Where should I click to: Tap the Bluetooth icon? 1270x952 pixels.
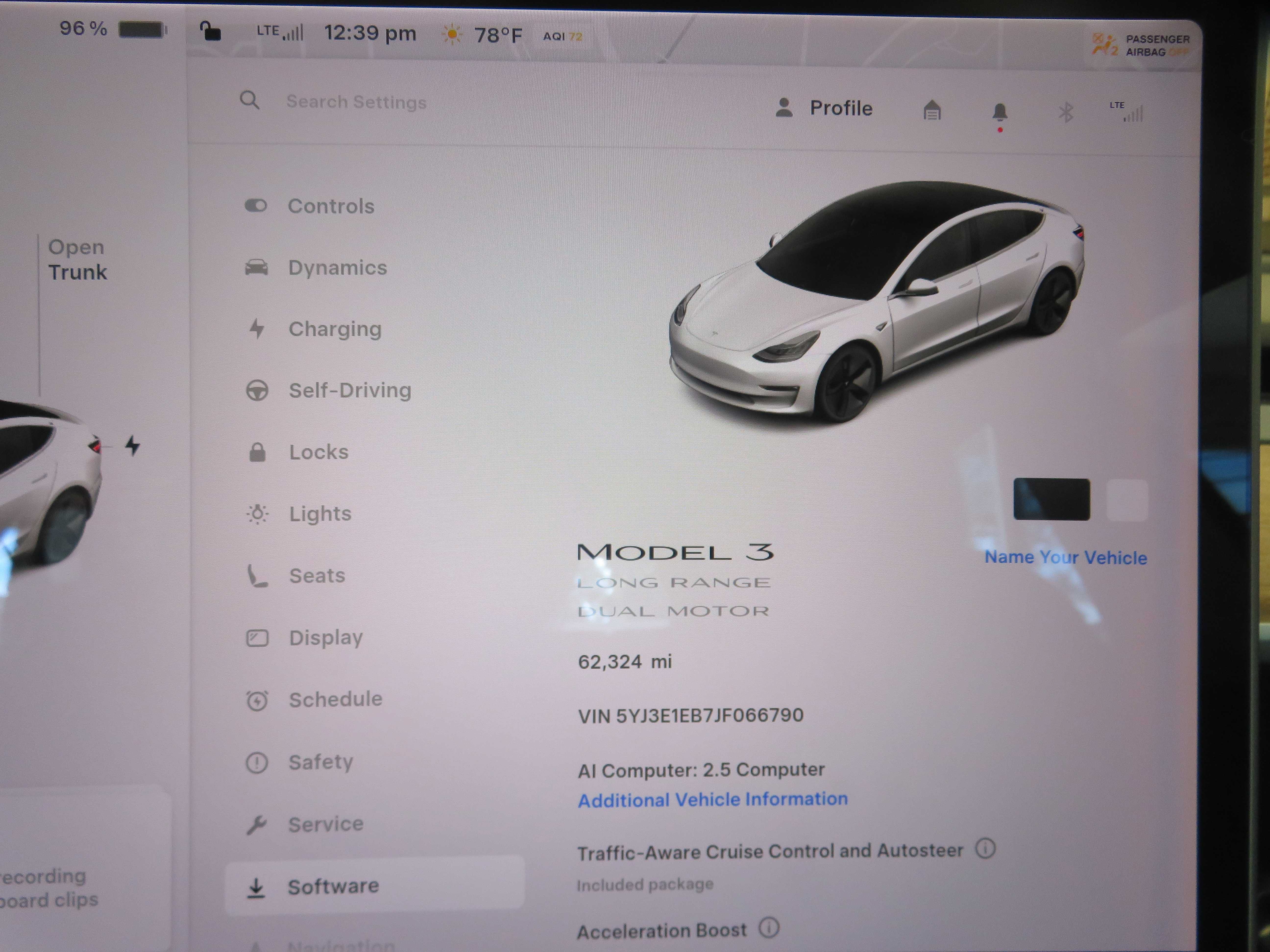[x=1066, y=112]
